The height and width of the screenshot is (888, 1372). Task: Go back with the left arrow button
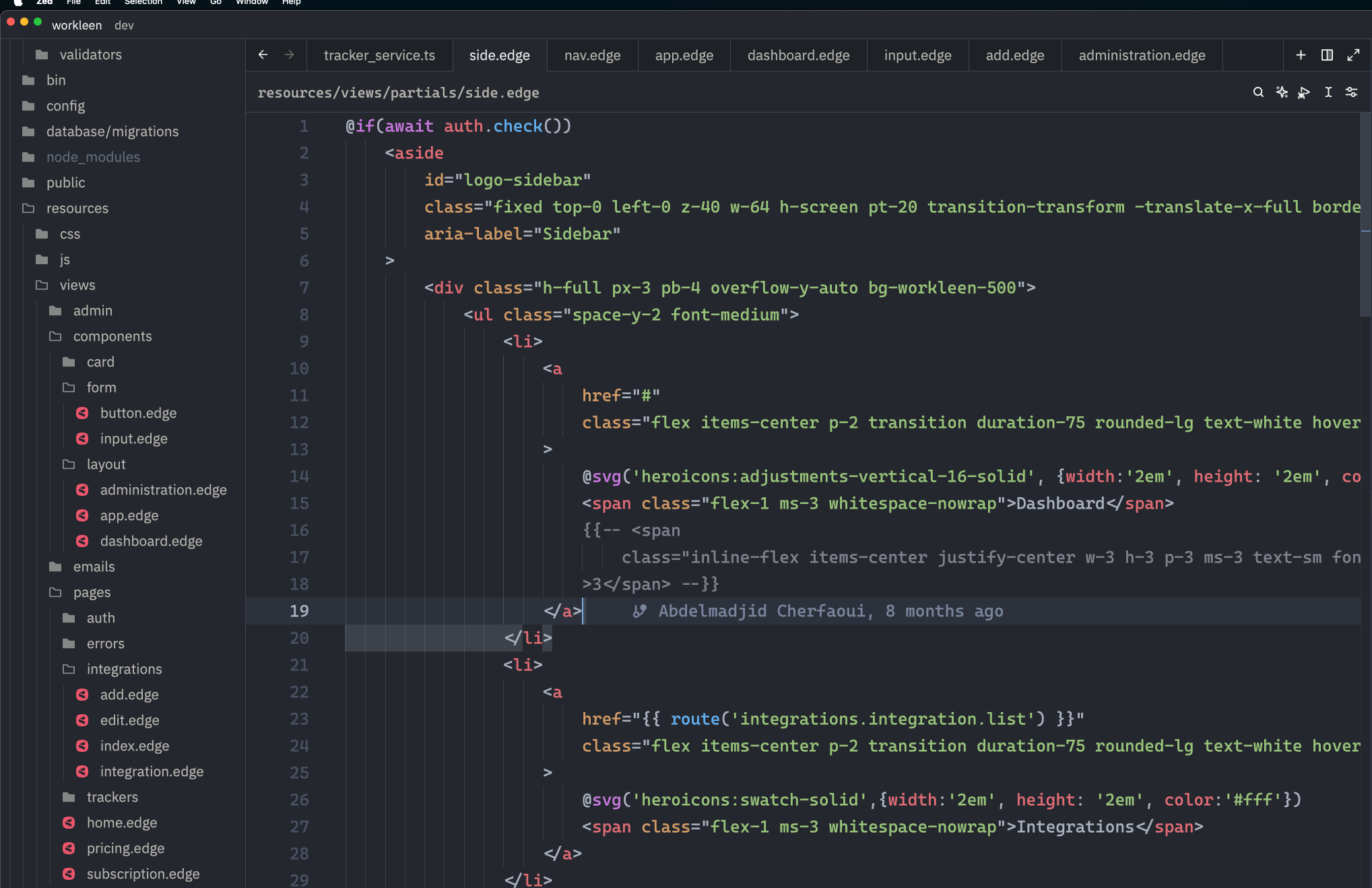tap(263, 55)
